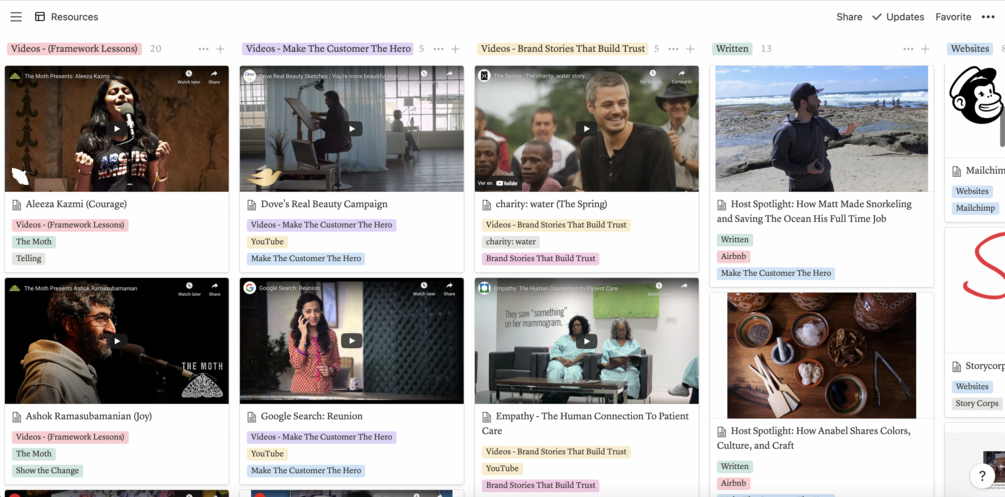Click Watch later on Aleeza Kazmi video
The image size is (1005, 497).
(x=188, y=77)
